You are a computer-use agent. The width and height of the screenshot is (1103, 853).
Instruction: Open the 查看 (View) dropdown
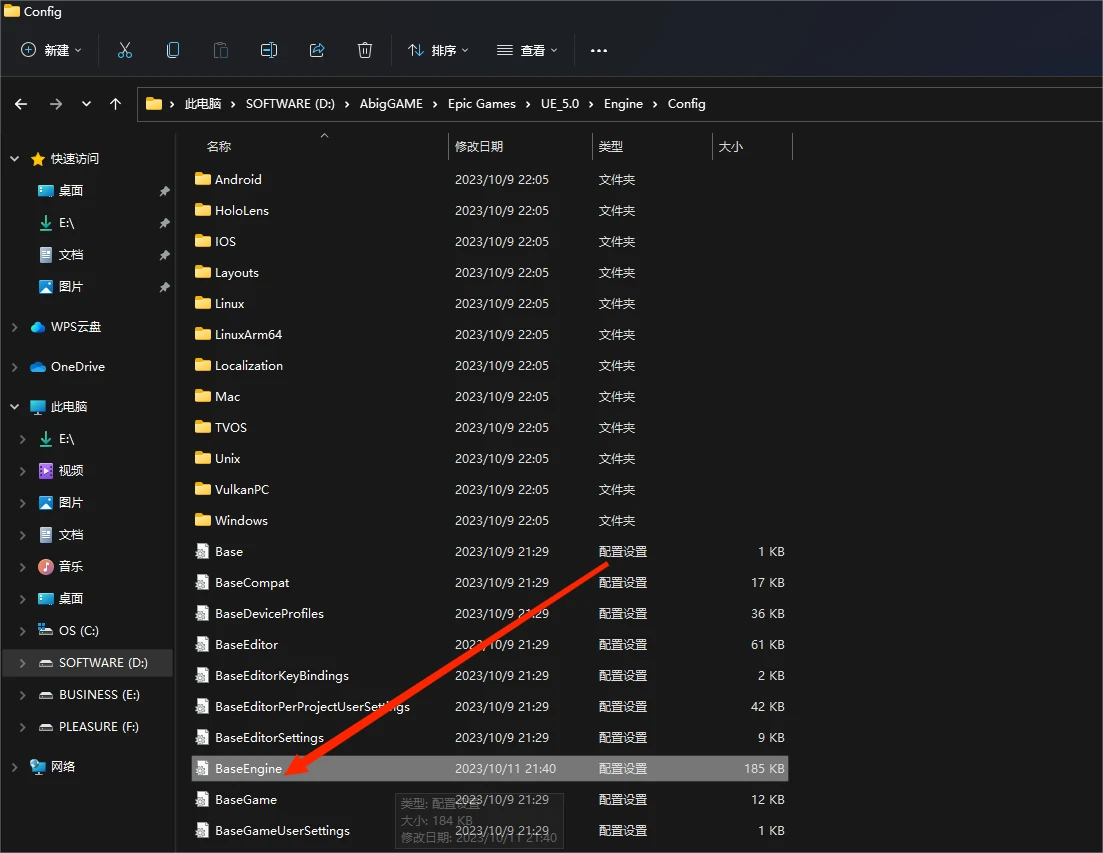click(527, 50)
